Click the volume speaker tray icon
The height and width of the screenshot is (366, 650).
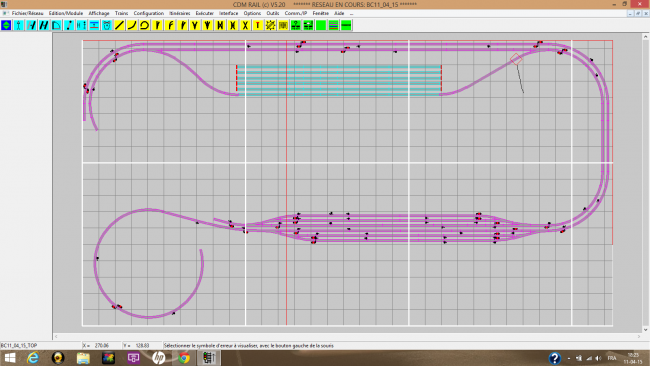598,358
